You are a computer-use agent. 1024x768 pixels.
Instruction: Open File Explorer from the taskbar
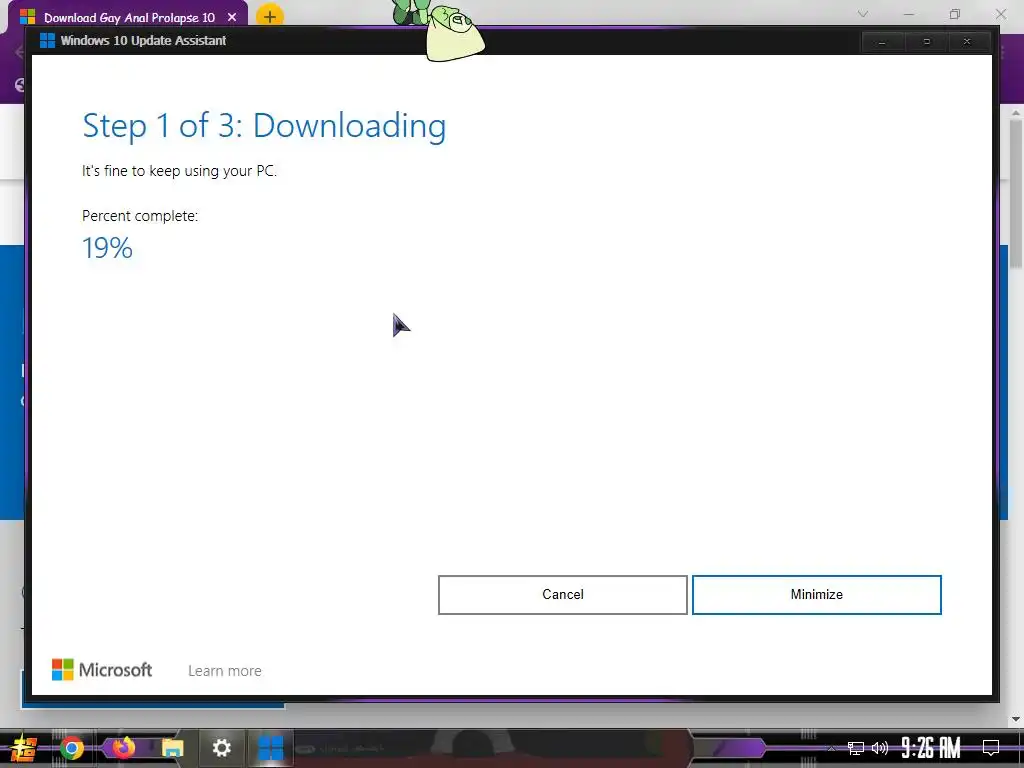172,748
